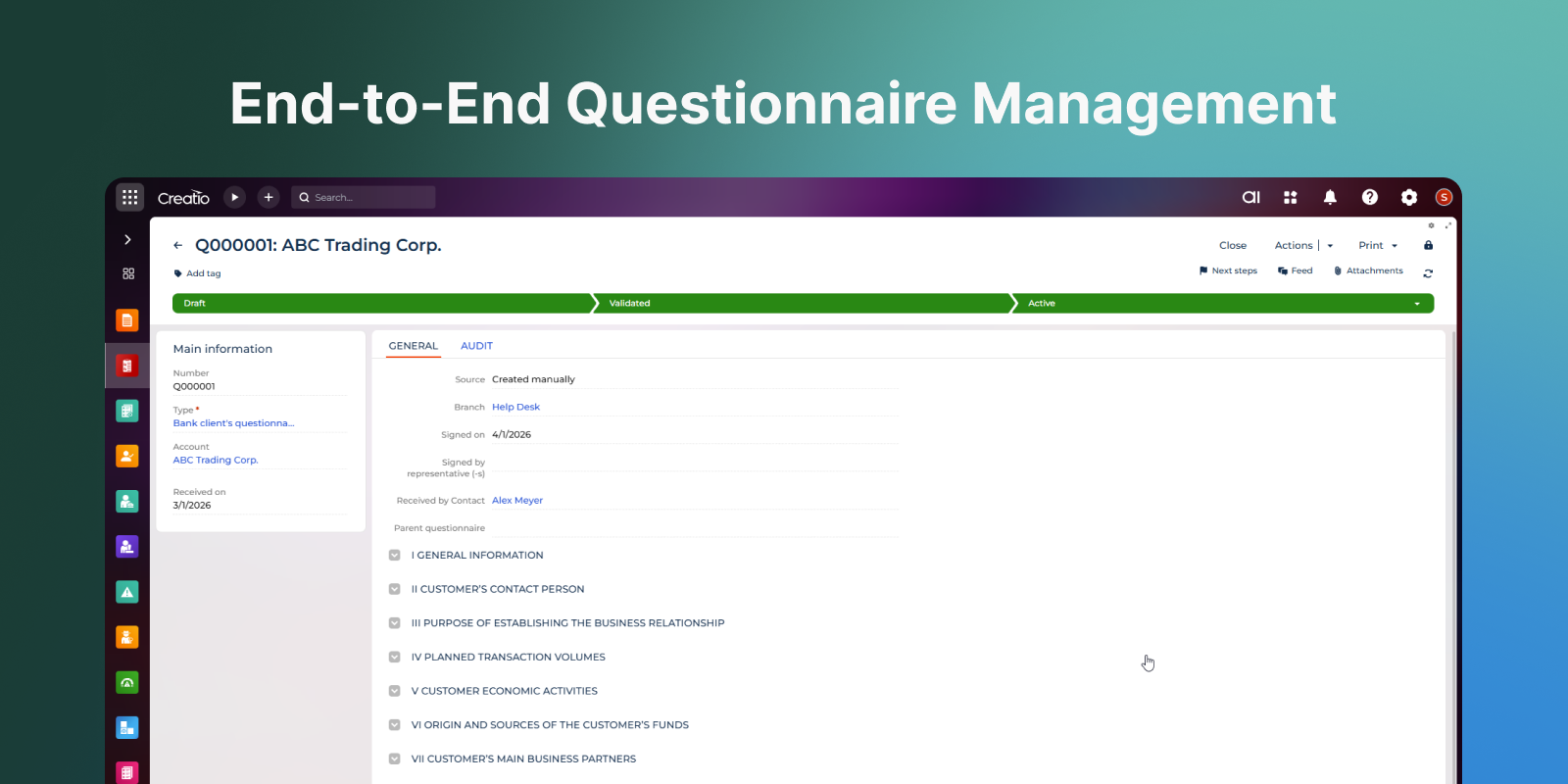The height and width of the screenshot is (784, 1568).
Task: Click the notifications bell icon
Action: pos(1330,197)
